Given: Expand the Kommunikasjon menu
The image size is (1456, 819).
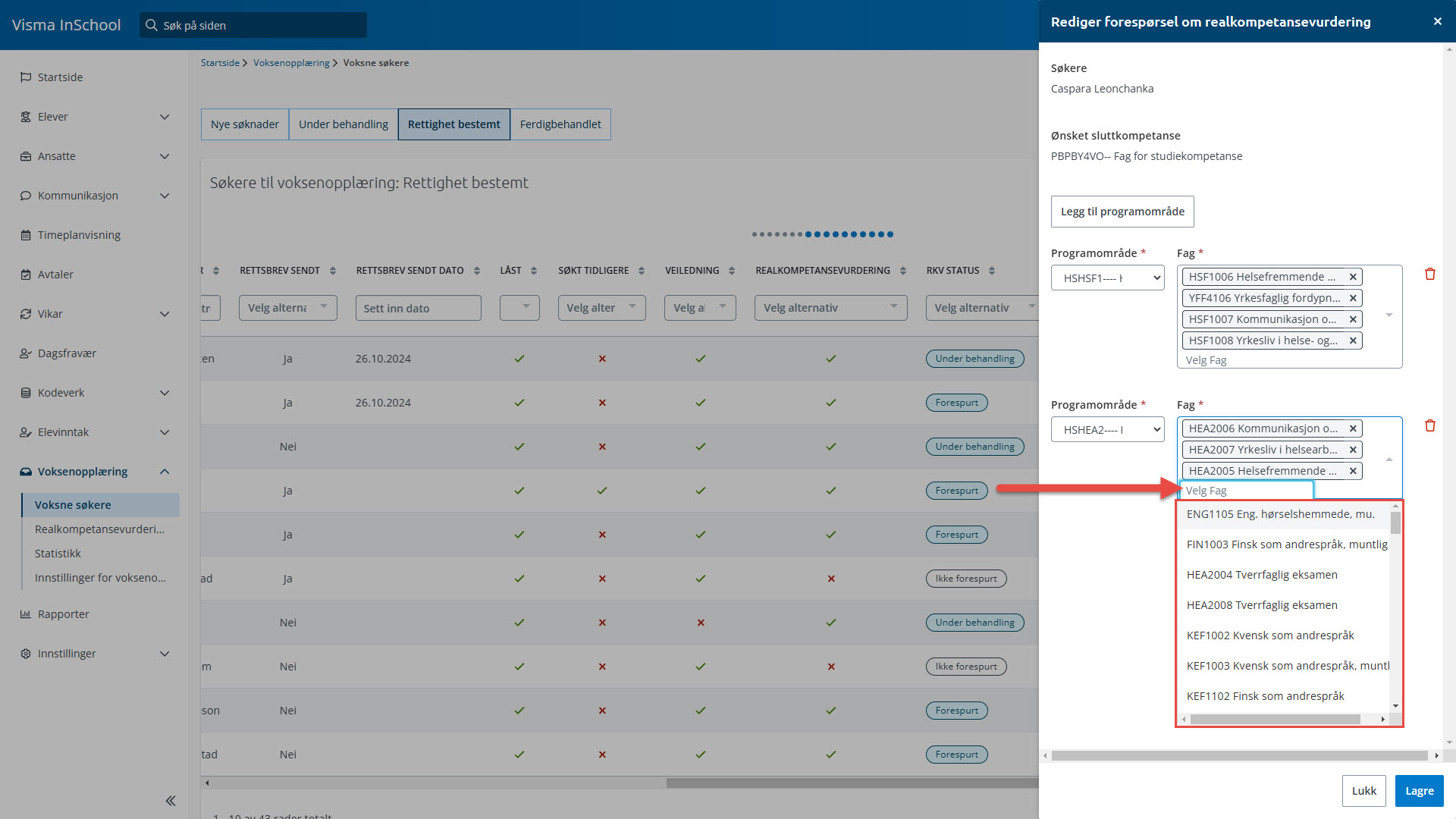Looking at the screenshot, I should point(165,196).
